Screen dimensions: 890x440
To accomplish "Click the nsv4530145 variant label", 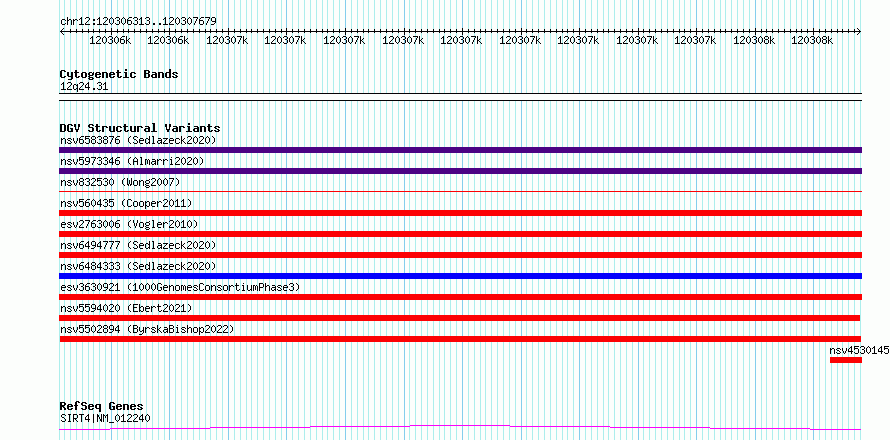I will [x=859, y=350].
